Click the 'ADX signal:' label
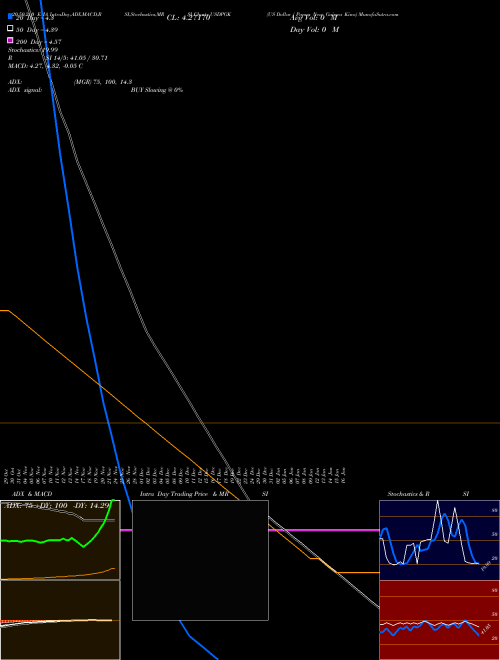 (25, 90)
